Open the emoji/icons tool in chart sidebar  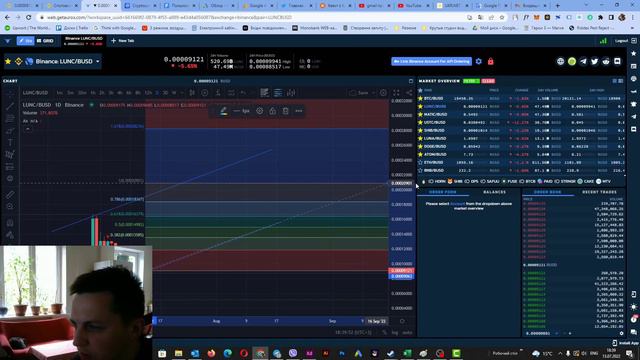pos(10,178)
